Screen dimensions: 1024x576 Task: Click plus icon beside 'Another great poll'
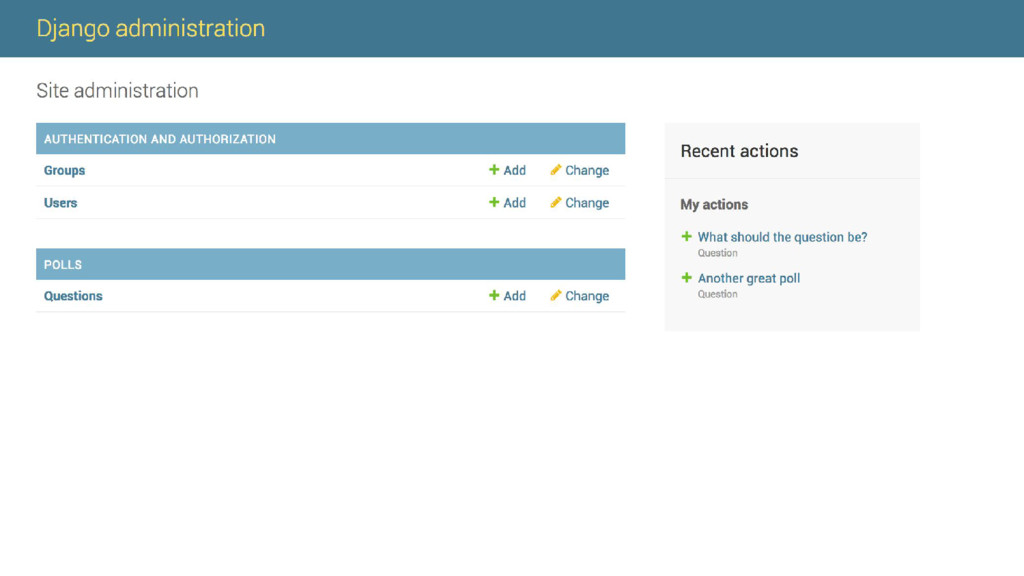[x=686, y=278]
